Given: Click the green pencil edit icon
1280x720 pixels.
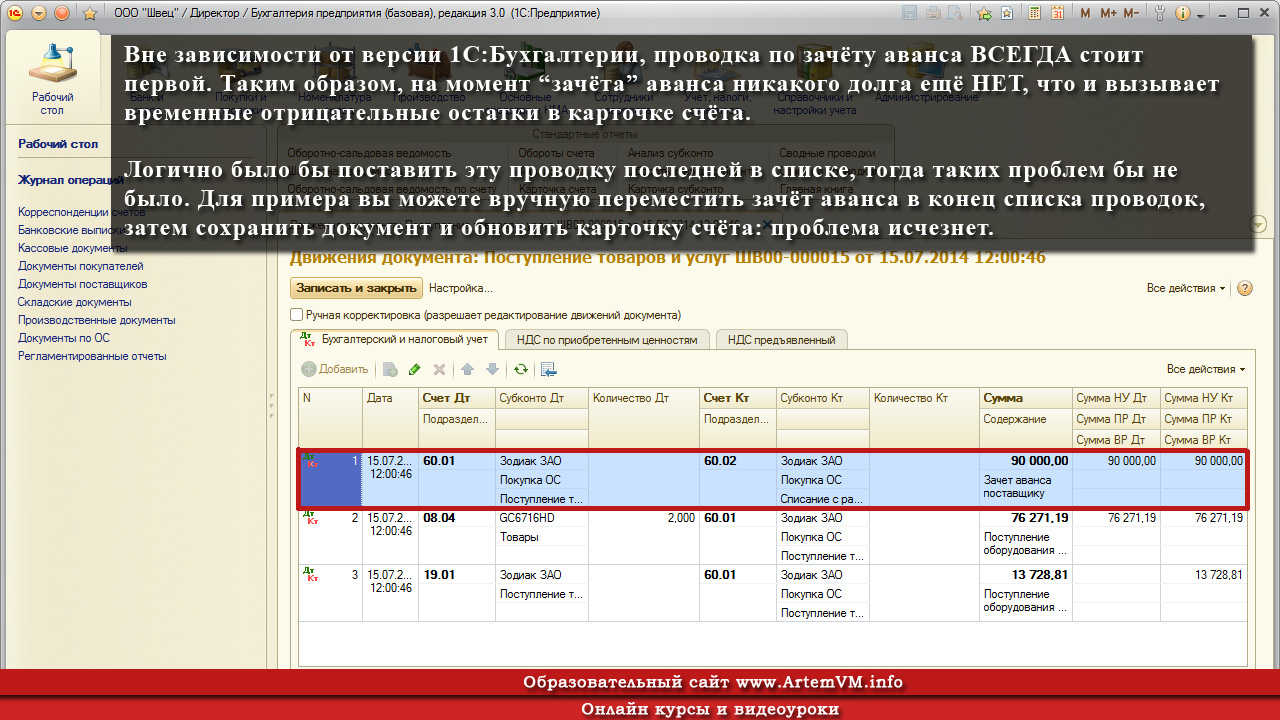Looking at the screenshot, I should pos(415,369).
